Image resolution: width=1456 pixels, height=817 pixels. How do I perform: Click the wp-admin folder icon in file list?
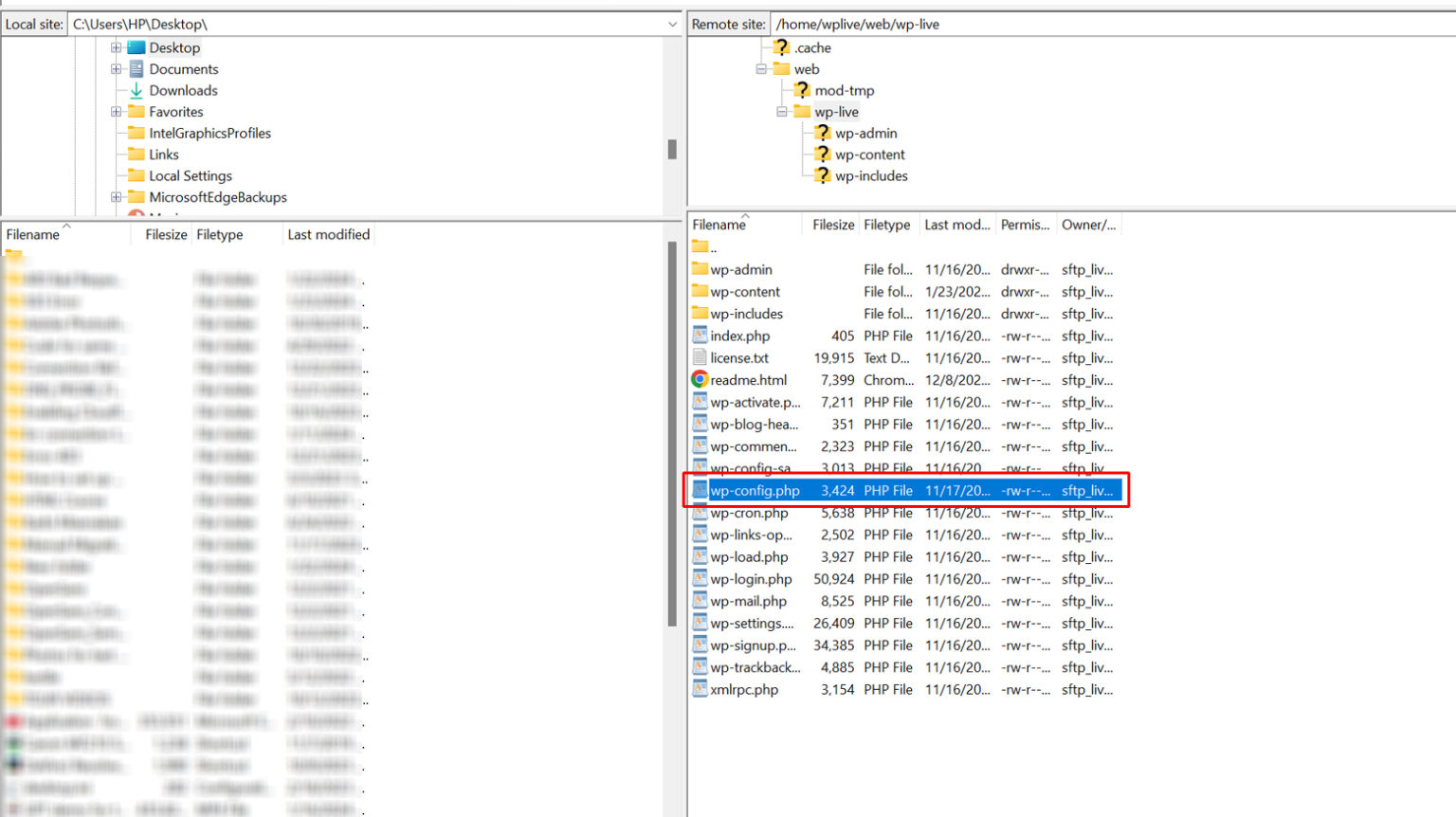click(x=701, y=269)
